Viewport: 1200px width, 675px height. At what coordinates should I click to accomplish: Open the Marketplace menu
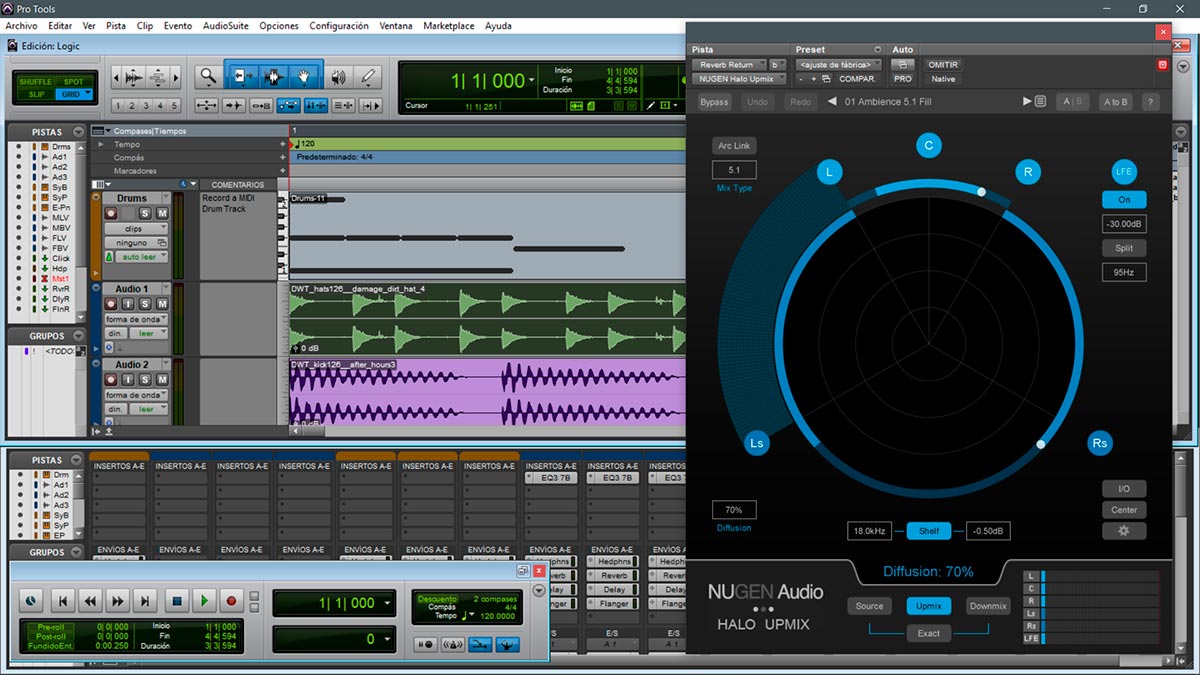tap(448, 26)
